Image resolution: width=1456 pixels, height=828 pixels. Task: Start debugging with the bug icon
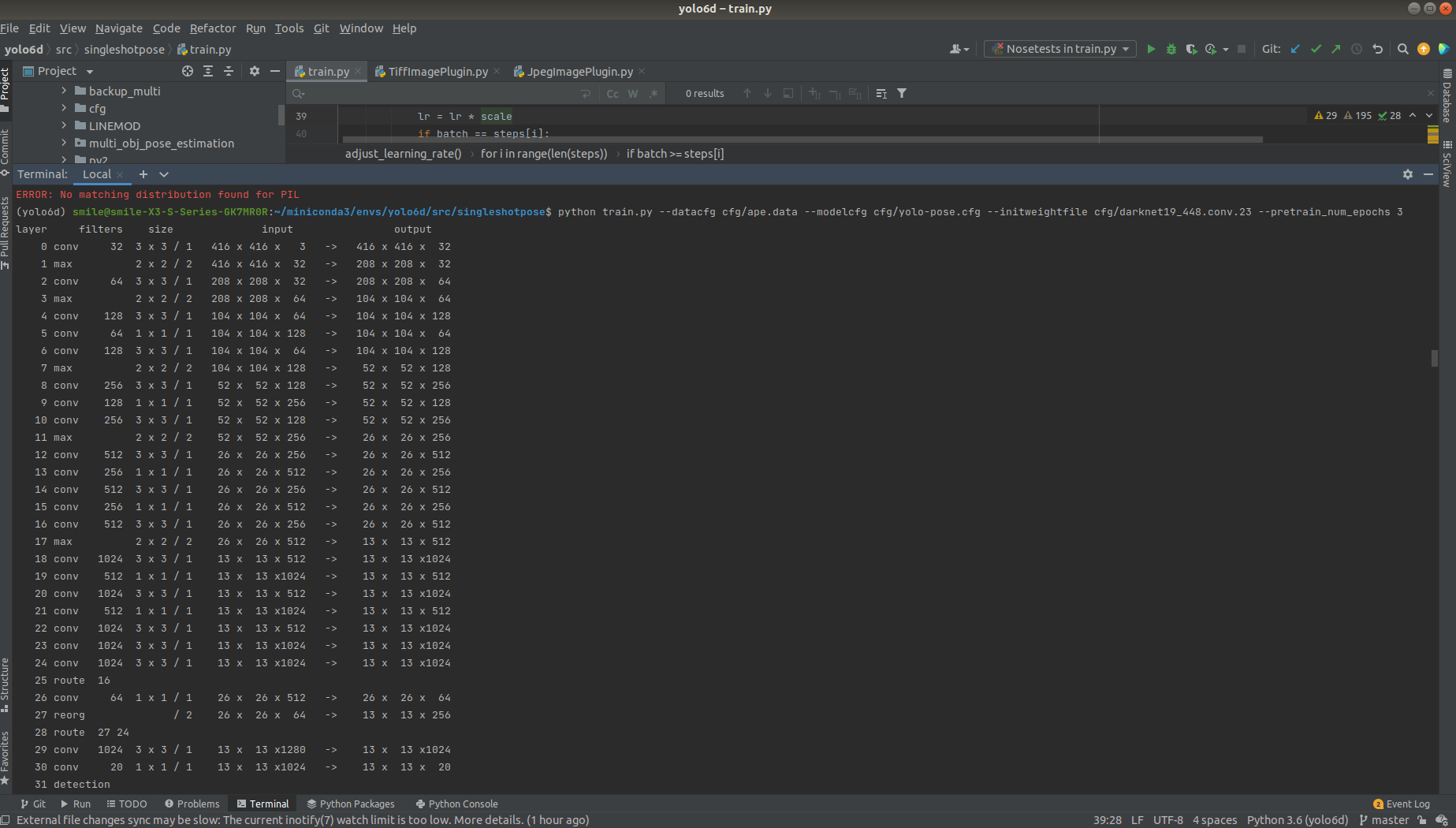pos(1171,49)
